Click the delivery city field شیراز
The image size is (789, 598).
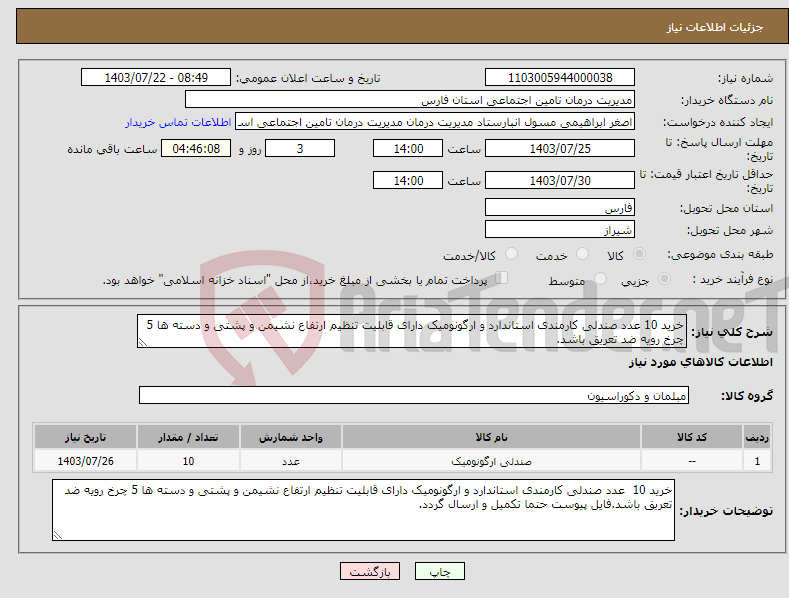(x=560, y=230)
